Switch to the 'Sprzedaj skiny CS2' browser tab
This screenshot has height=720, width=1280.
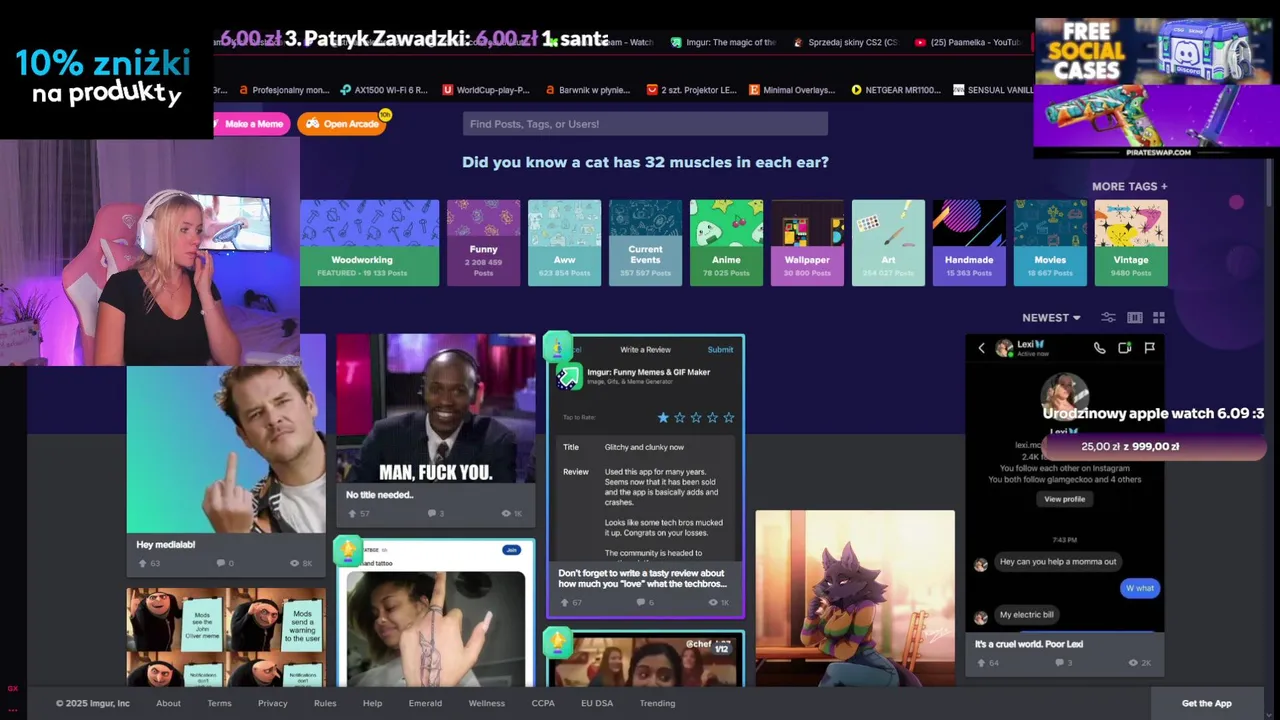[x=845, y=42]
